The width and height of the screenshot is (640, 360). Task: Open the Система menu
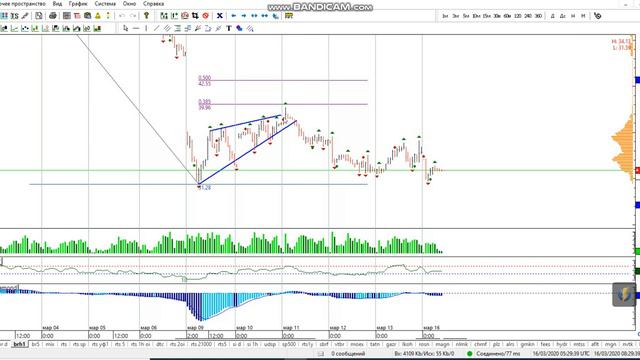pyautogui.click(x=105, y=4)
